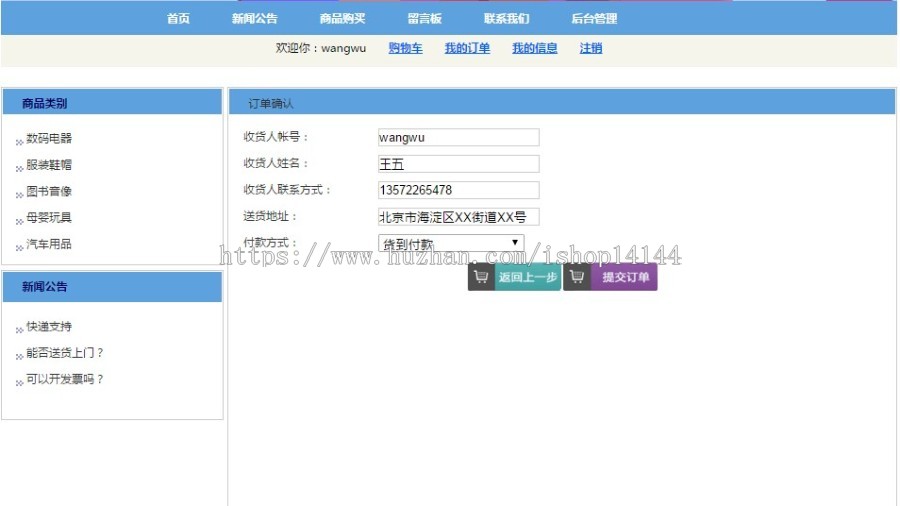The image size is (900, 506).
Task: Open the 首页 home menu item
Action: coord(178,18)
